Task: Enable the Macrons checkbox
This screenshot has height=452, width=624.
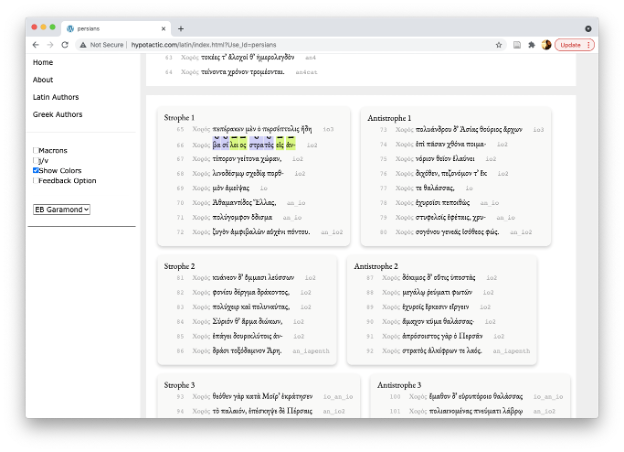Action: point(35,150)
